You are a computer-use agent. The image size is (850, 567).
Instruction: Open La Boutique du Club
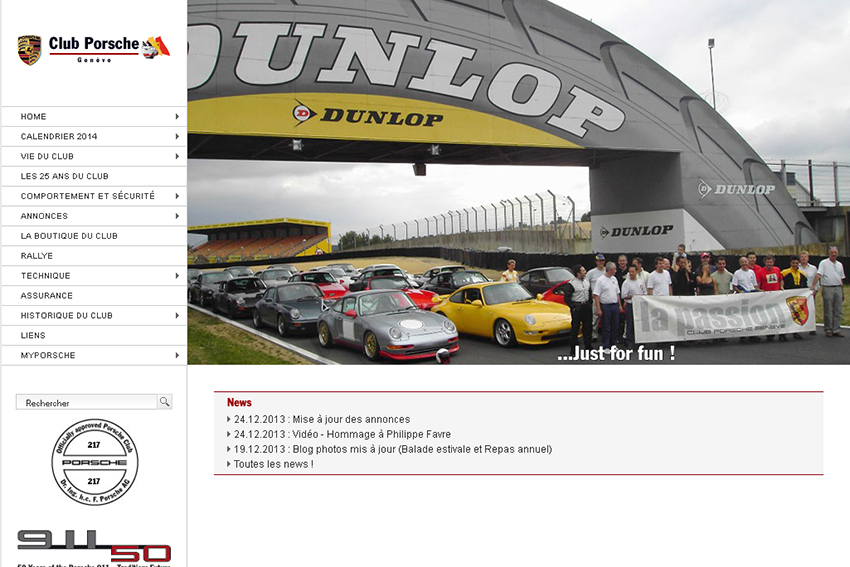click(69, 236)
